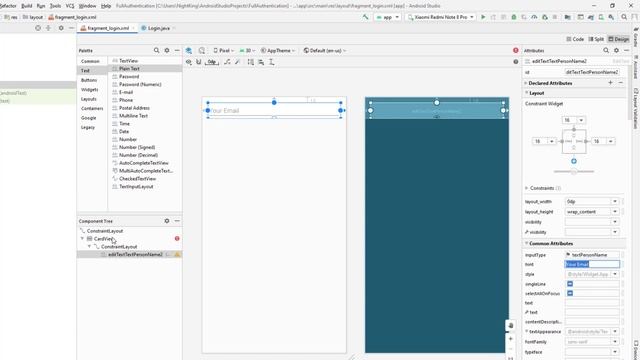Clear all constraints icon
The width and height of the screenshot is (640, 360).
227,62
